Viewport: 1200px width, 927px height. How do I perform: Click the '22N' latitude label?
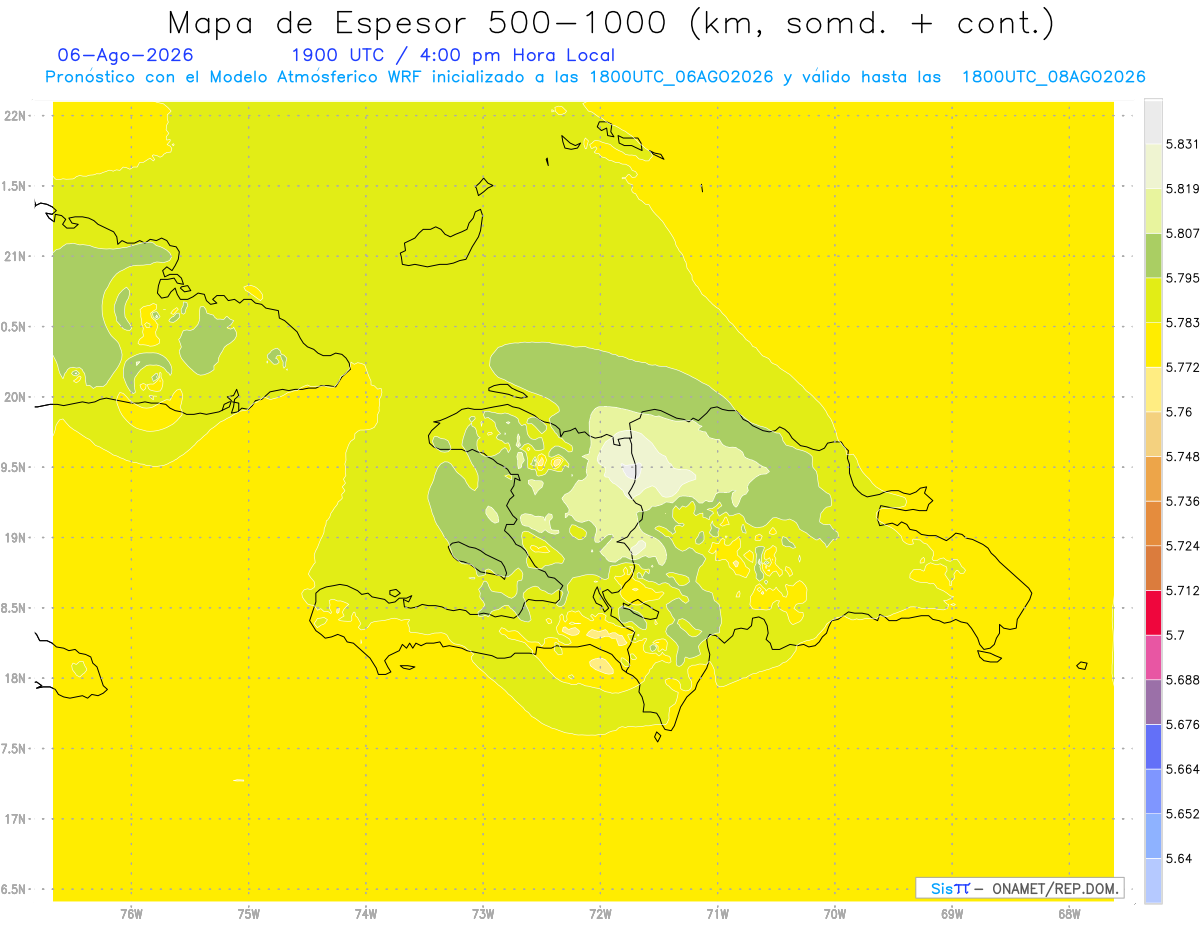point(17,115)
